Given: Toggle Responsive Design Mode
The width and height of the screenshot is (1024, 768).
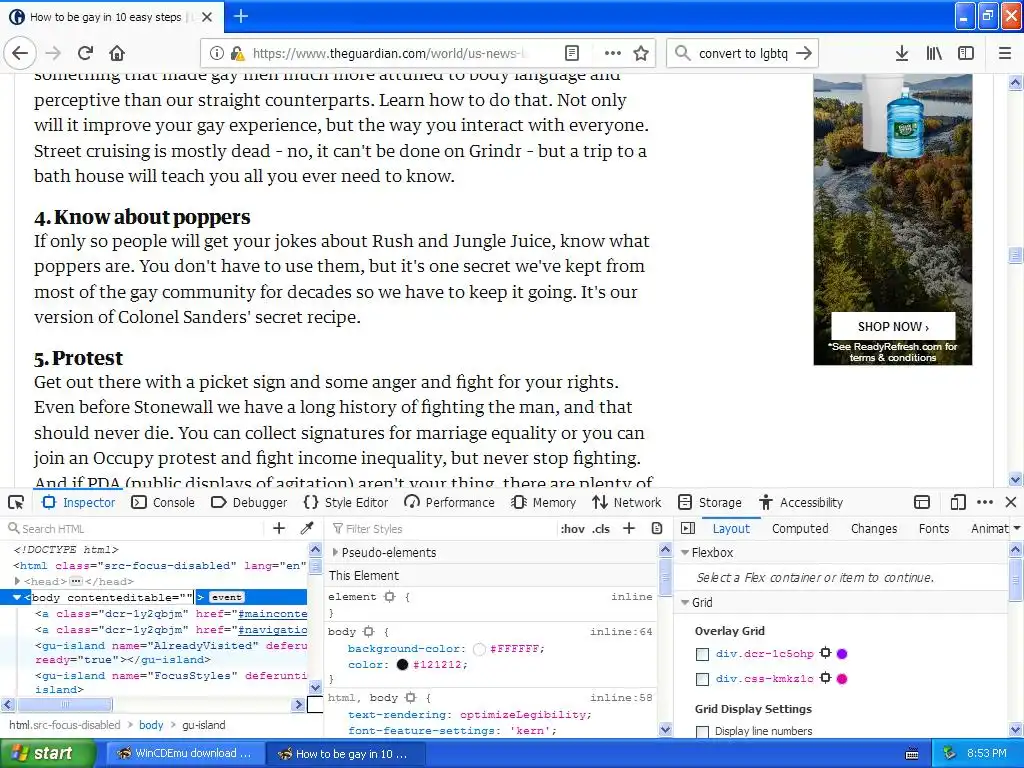Looking at the screenshot, I should pos(957,502).
